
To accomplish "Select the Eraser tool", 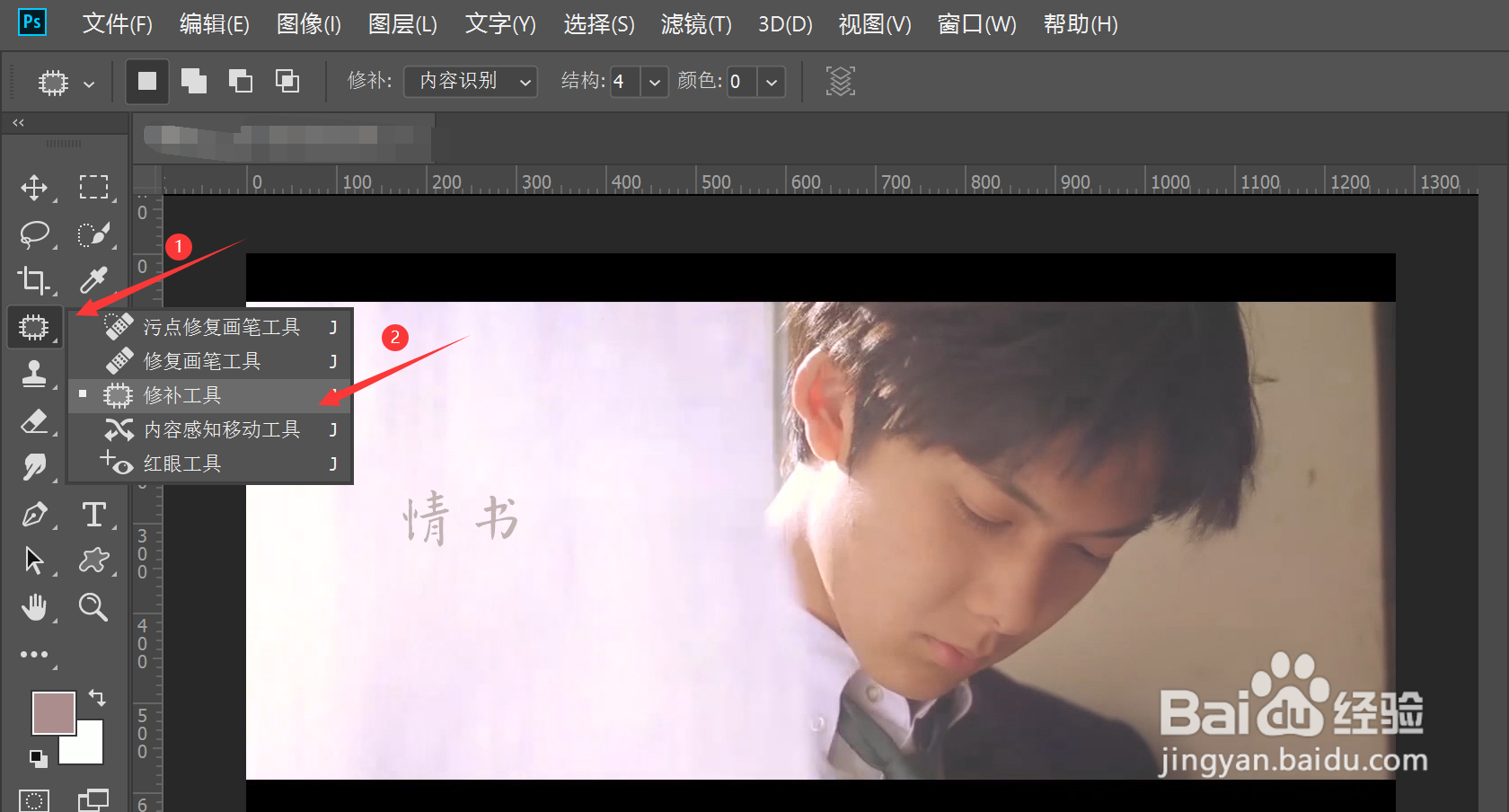I will [34, 420].
